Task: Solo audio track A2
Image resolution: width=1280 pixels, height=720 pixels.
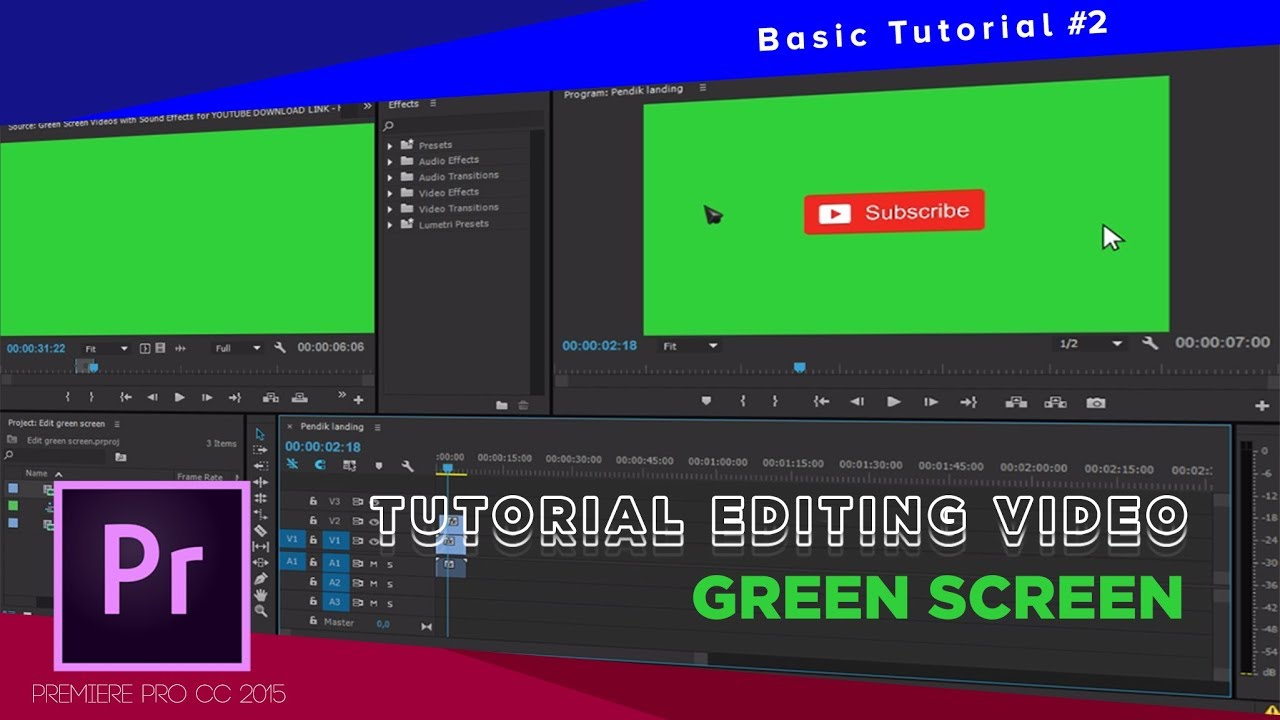Action: (390, 583)
